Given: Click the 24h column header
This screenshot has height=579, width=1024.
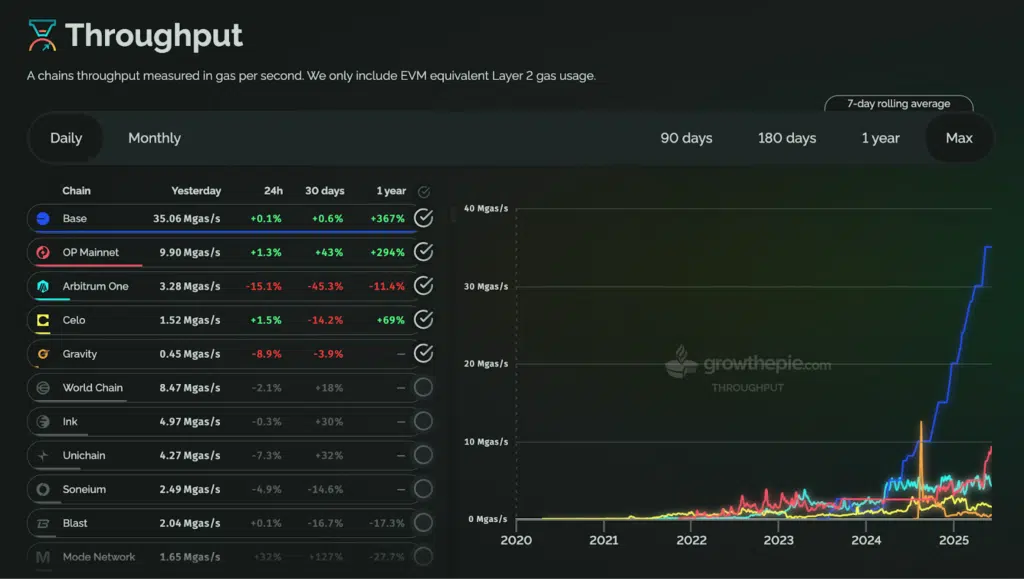Looking at the screenshot, I should 273,191.
